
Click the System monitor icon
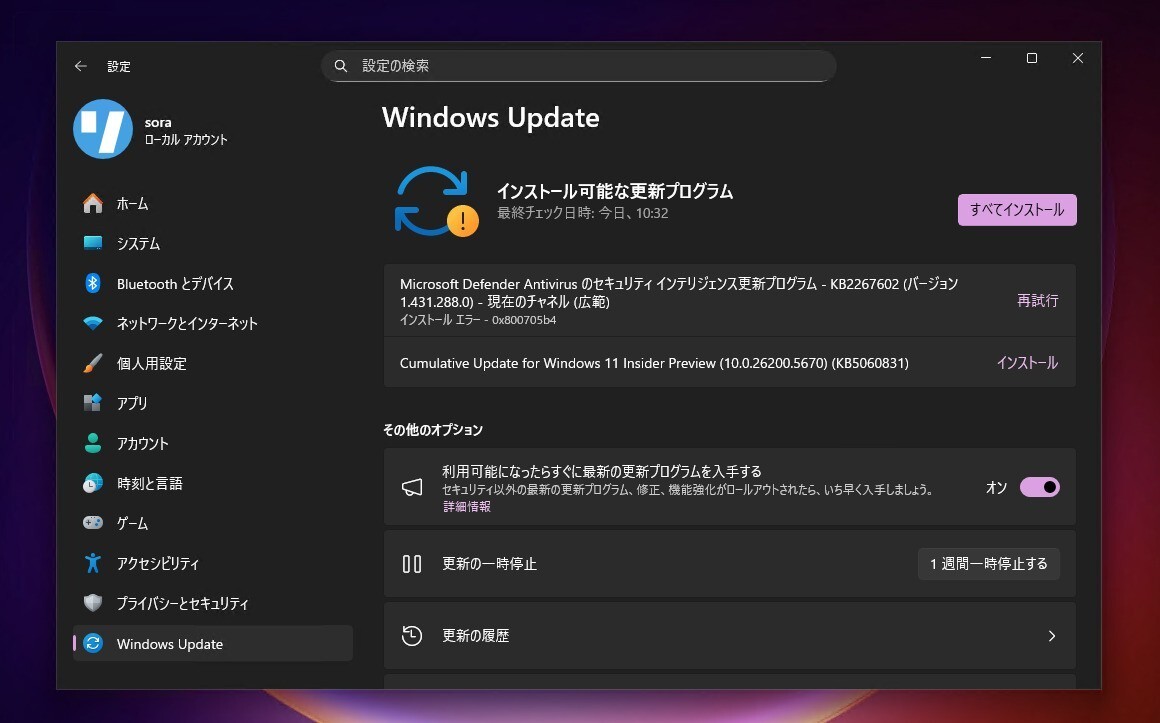tap(92, 243)
